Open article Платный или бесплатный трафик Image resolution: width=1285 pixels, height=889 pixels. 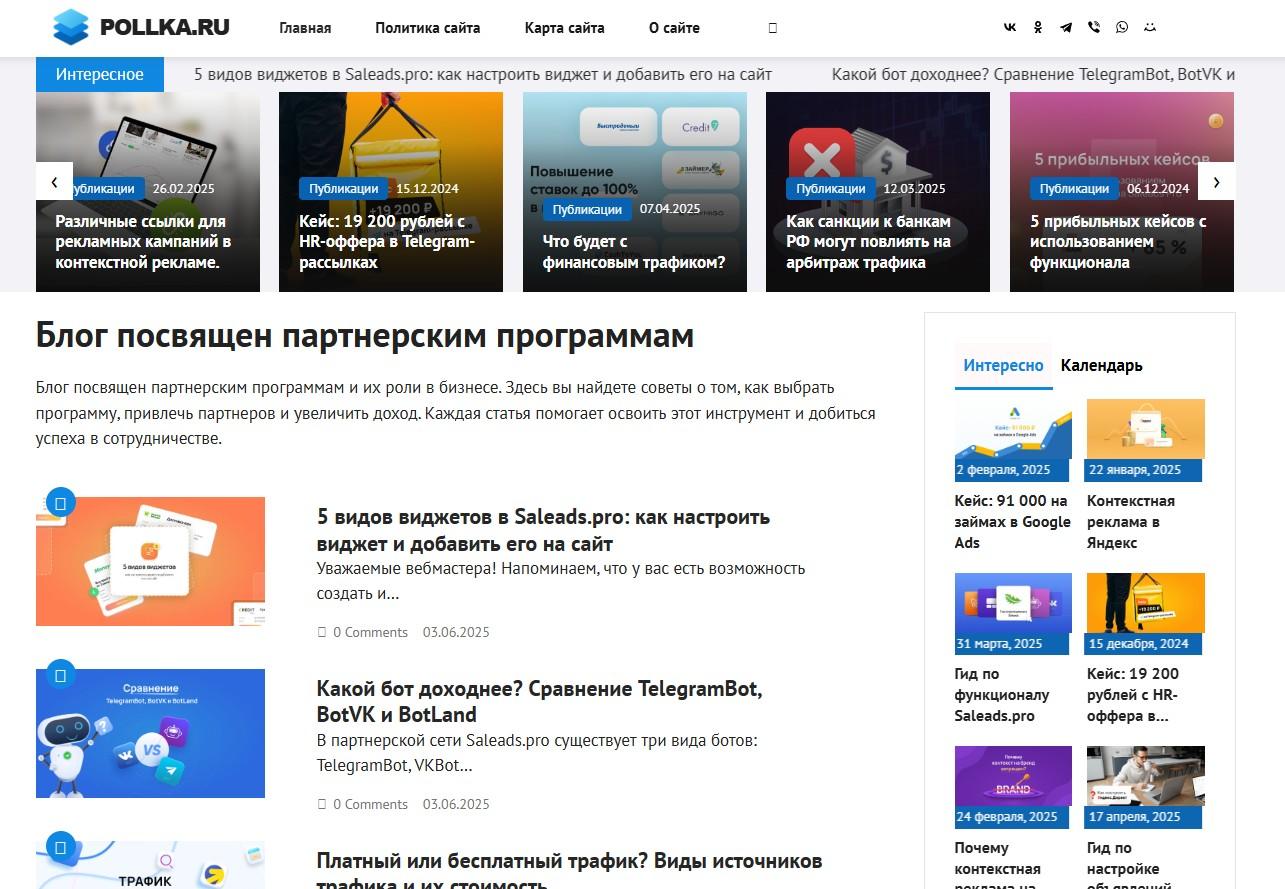coord(569,870)
